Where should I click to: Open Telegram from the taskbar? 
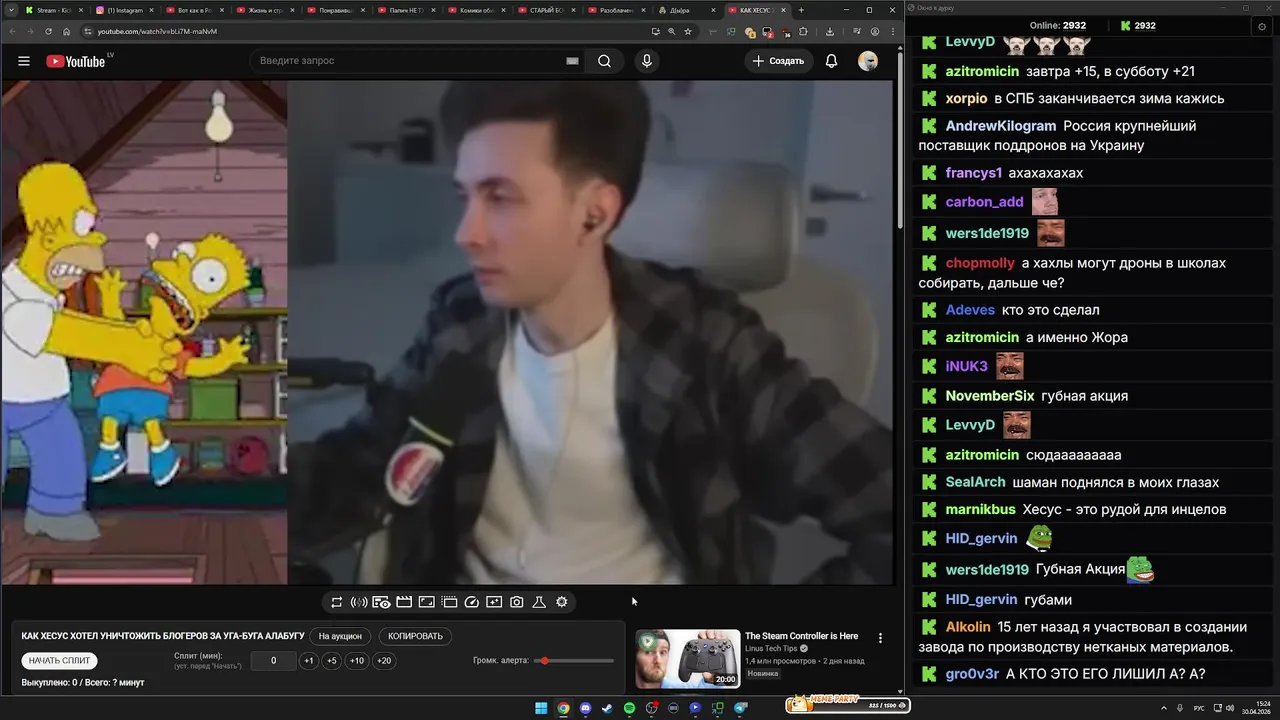pos(740,708)
